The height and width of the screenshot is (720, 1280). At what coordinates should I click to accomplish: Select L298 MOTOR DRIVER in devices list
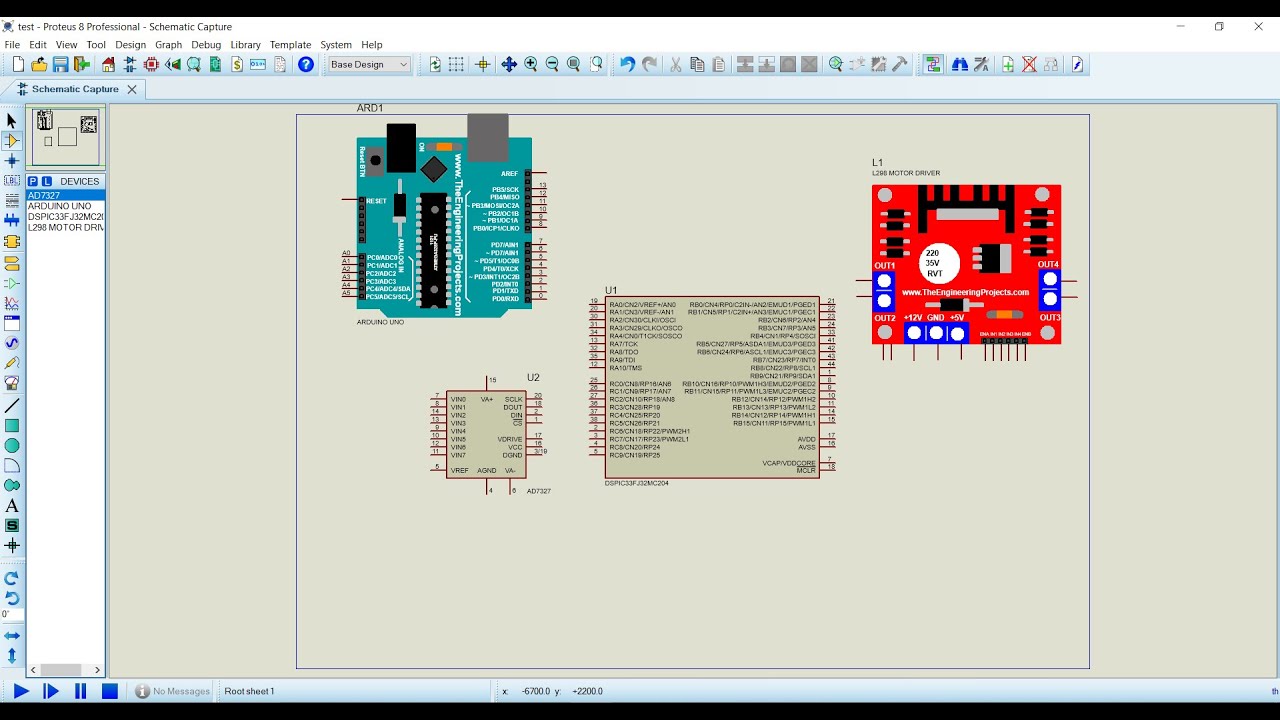click(65, 227)
